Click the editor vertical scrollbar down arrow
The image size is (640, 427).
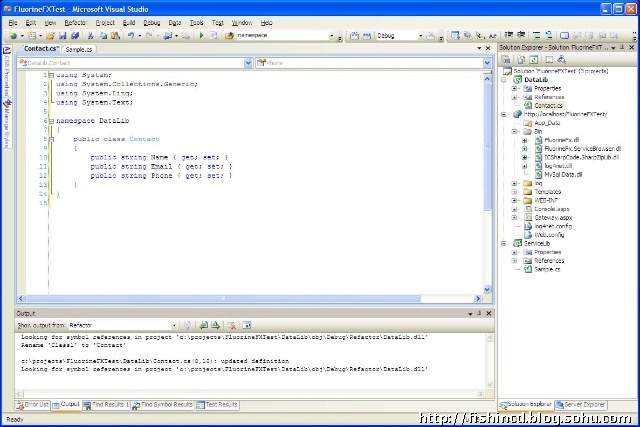(487, 289)
